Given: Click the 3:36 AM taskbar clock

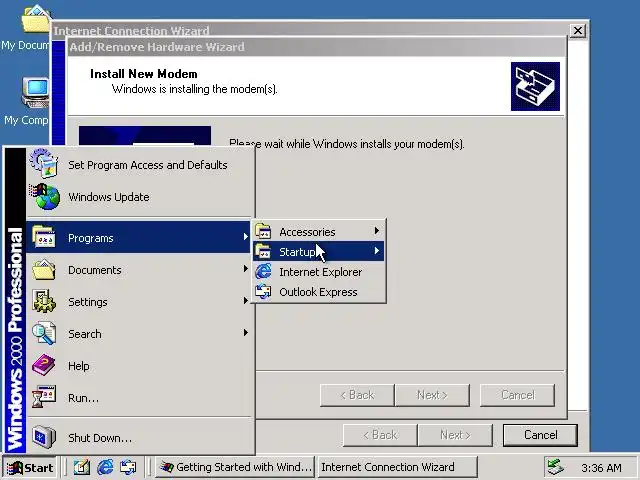Looking at the screenshot, I should pyautogui.click(x=601, y=467).
